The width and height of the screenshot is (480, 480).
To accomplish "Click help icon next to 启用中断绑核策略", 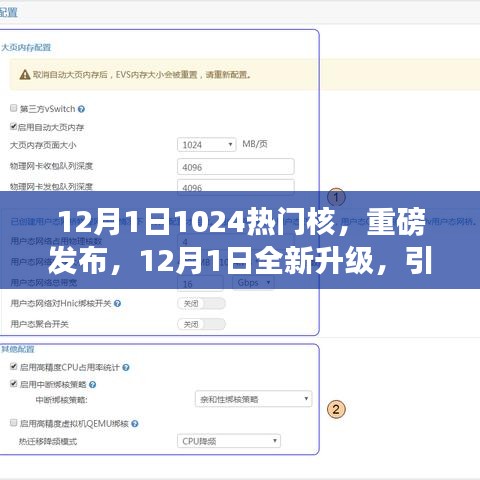I will (x=93, y=385).
